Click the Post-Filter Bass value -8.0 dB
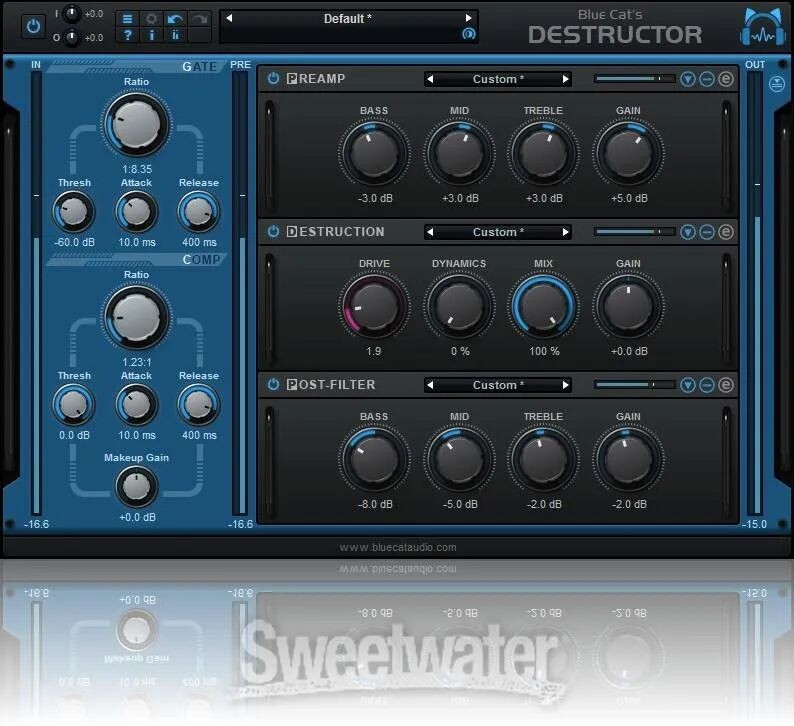The width and height of the screenshot is (794, 726). (x=375, y=504)
